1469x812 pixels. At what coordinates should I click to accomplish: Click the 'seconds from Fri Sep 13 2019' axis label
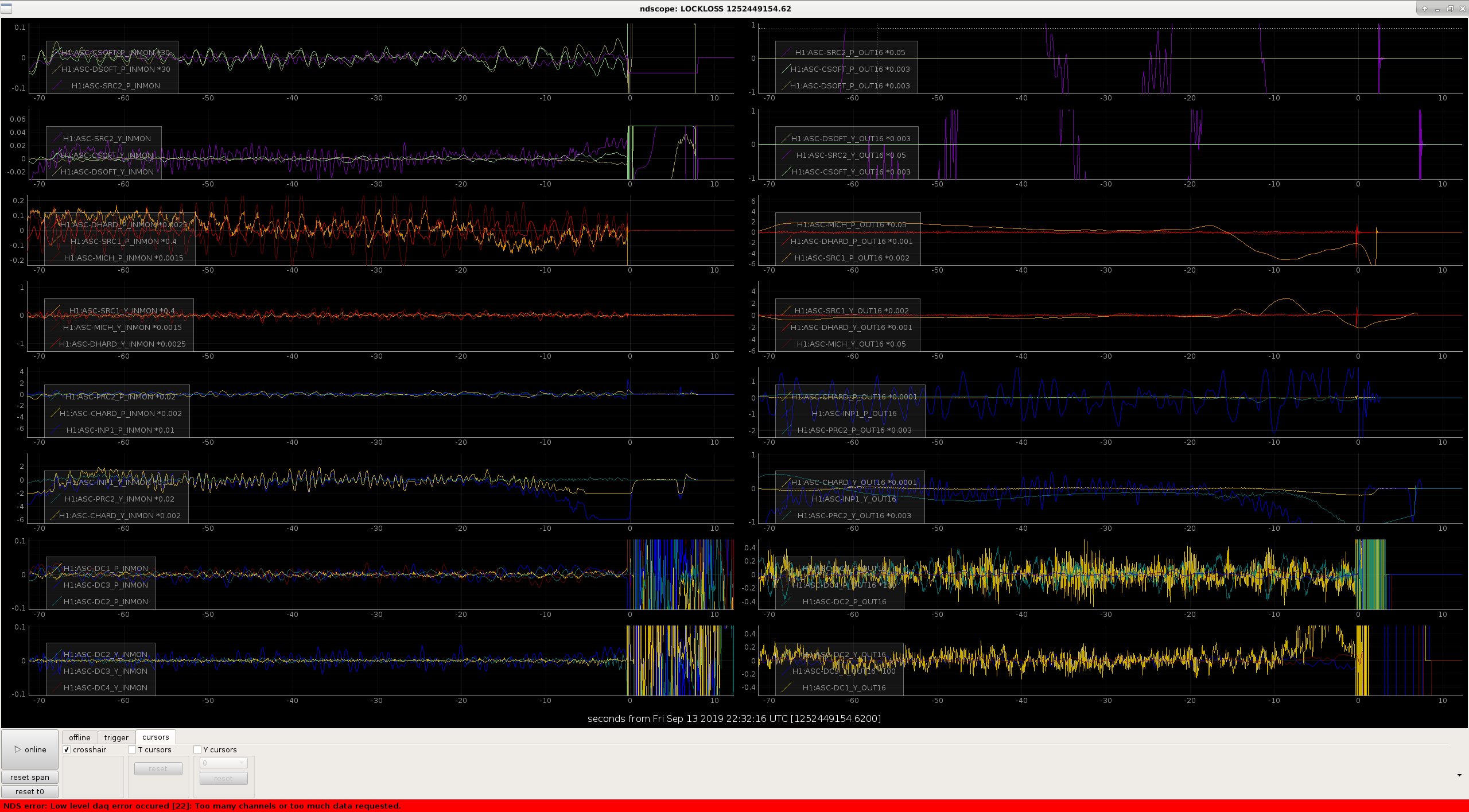734,718
